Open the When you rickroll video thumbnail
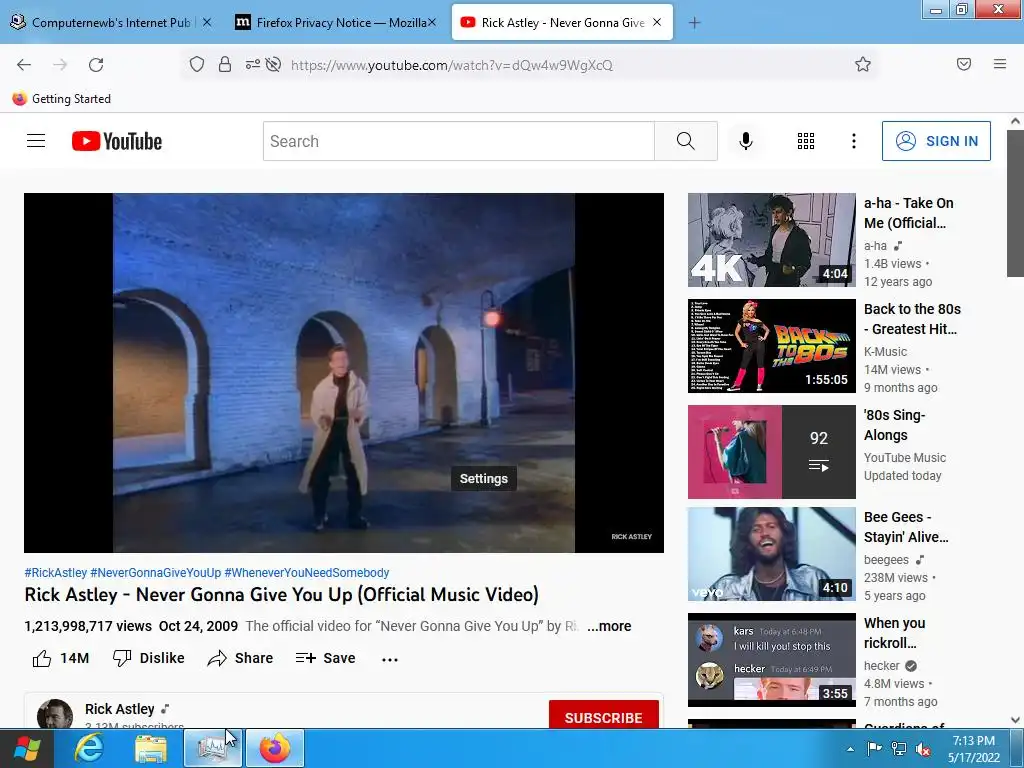This screenshot has width=1024, height=768. point(771,660)
